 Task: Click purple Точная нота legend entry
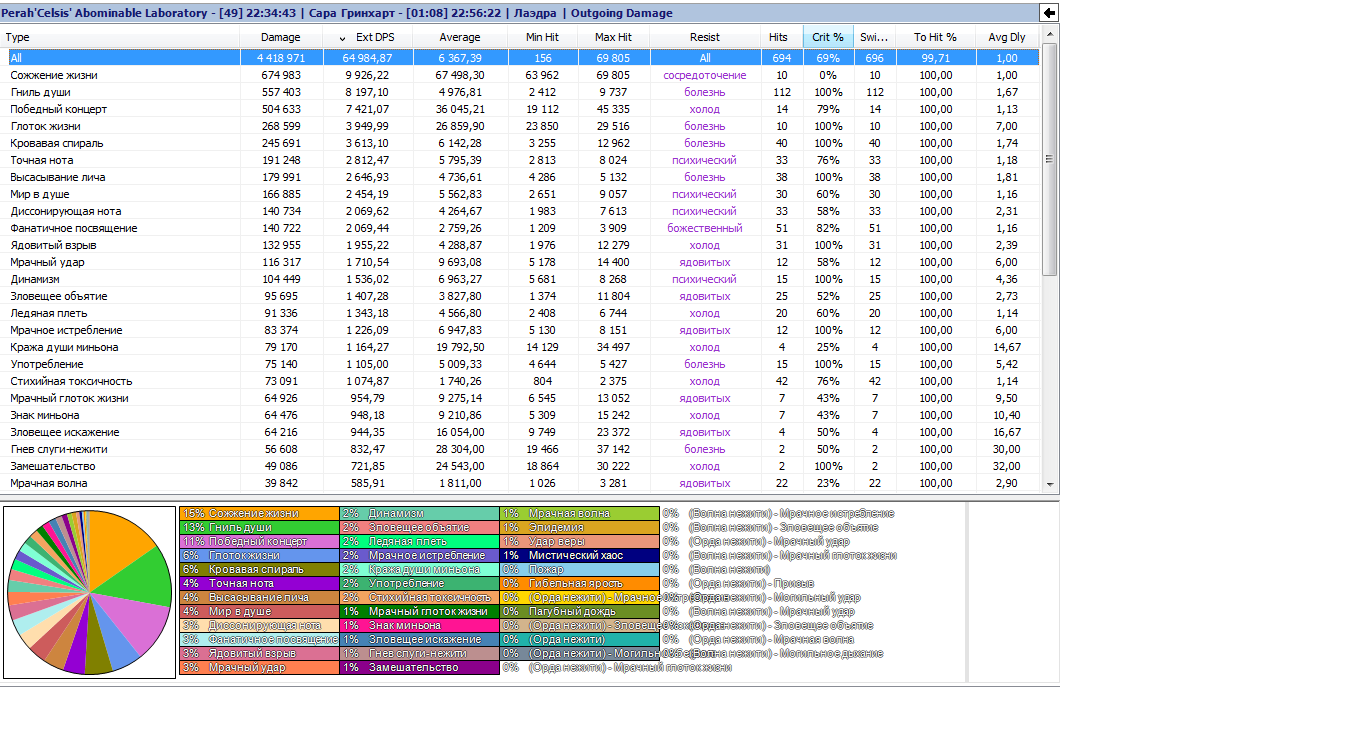coord(259,583)
